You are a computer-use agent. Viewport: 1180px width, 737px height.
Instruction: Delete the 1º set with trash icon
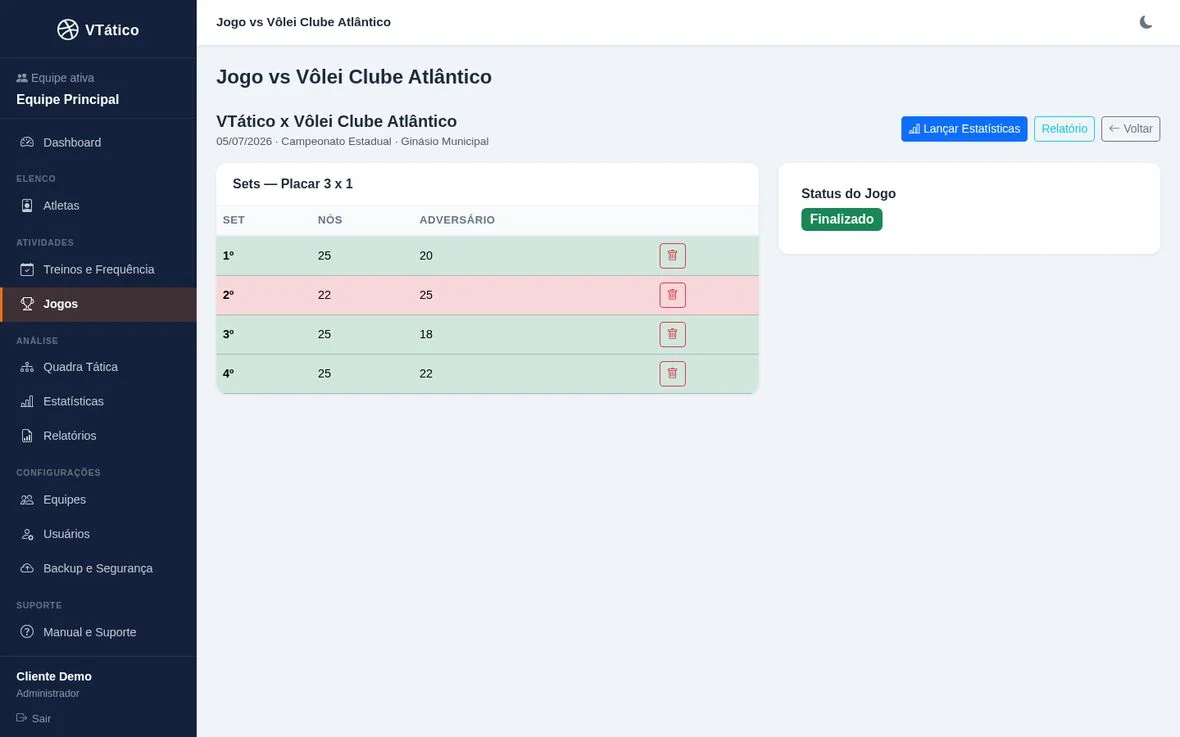click(x=672, y=256)
